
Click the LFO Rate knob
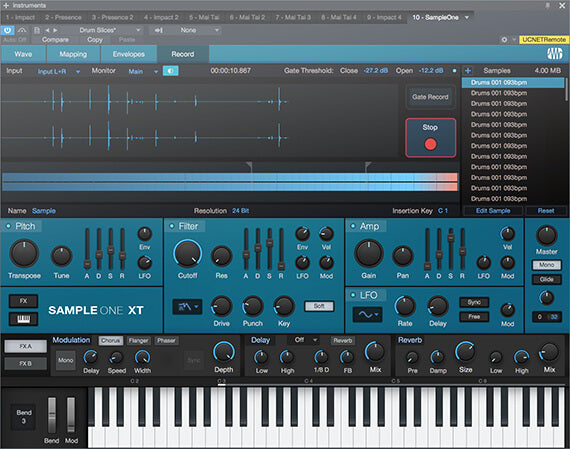[405, 306]
